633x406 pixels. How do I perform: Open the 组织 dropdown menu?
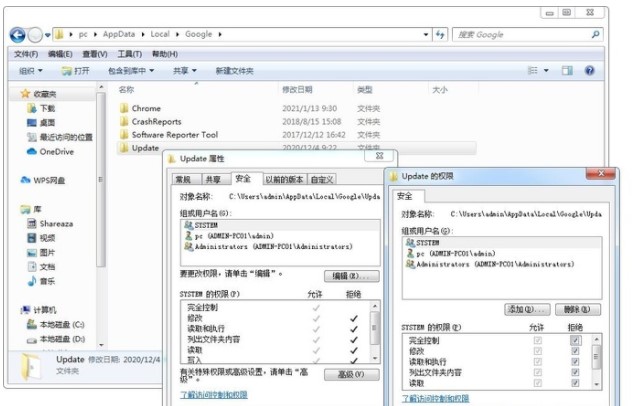tap(32, 71)
